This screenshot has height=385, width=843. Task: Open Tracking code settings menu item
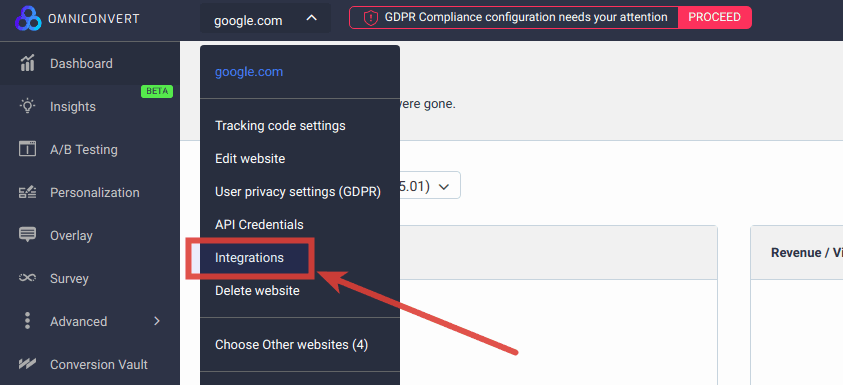(280, 126)
